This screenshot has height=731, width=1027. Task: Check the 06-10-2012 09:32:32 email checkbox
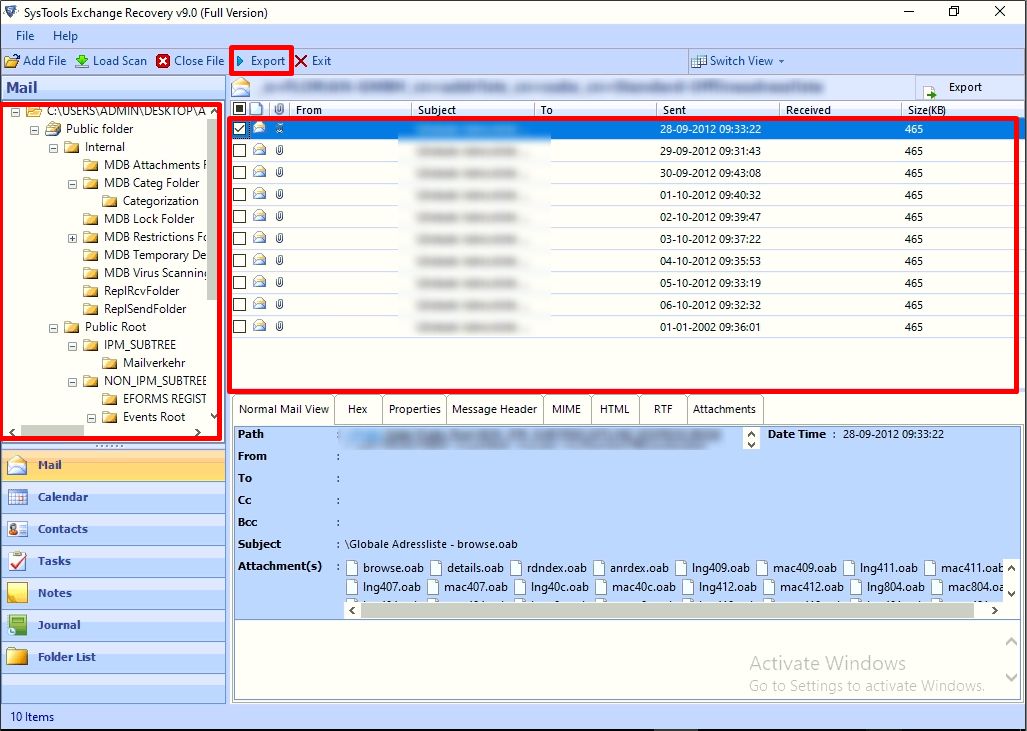[240, 304]
